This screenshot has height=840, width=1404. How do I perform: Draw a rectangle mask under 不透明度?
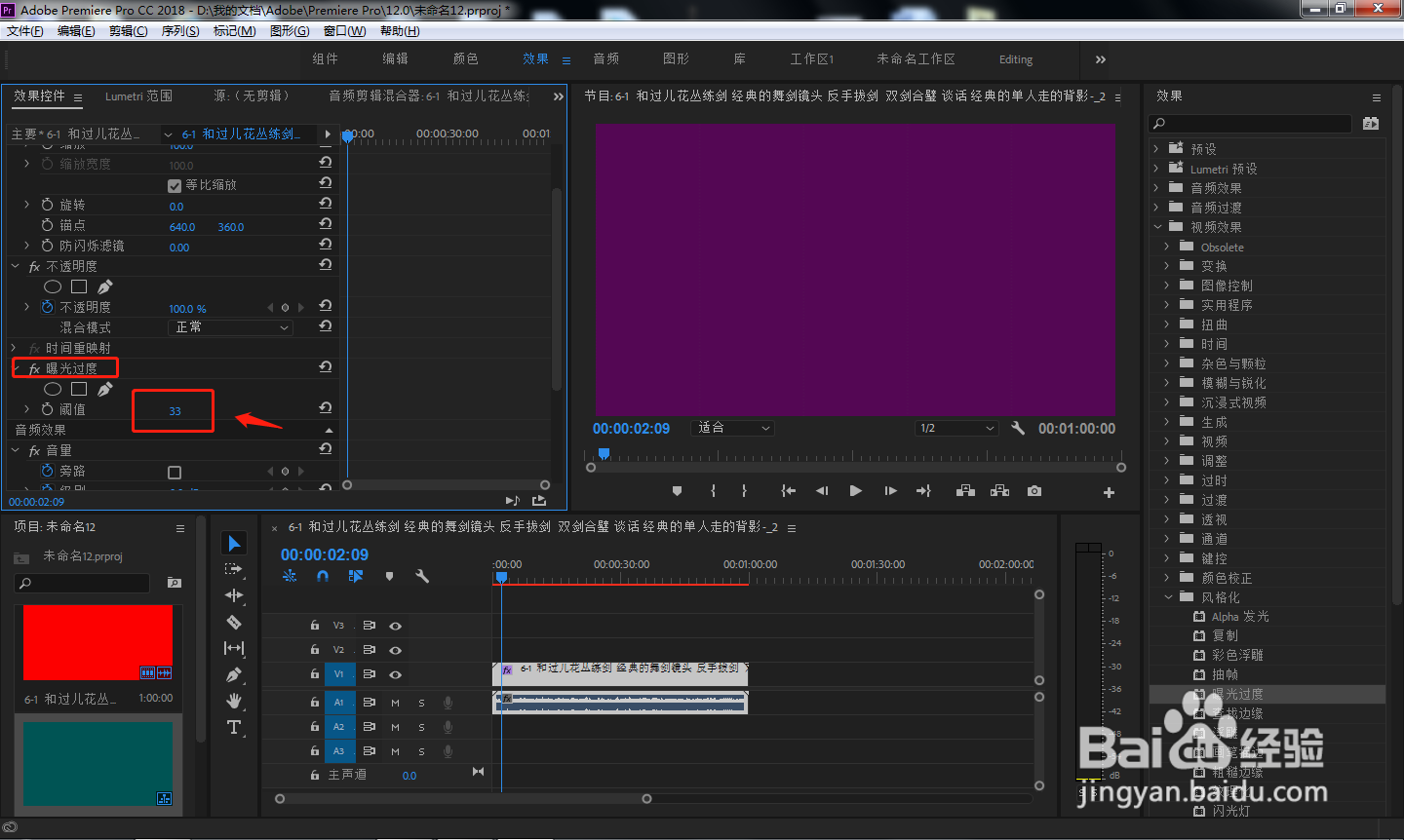point(79,286)
